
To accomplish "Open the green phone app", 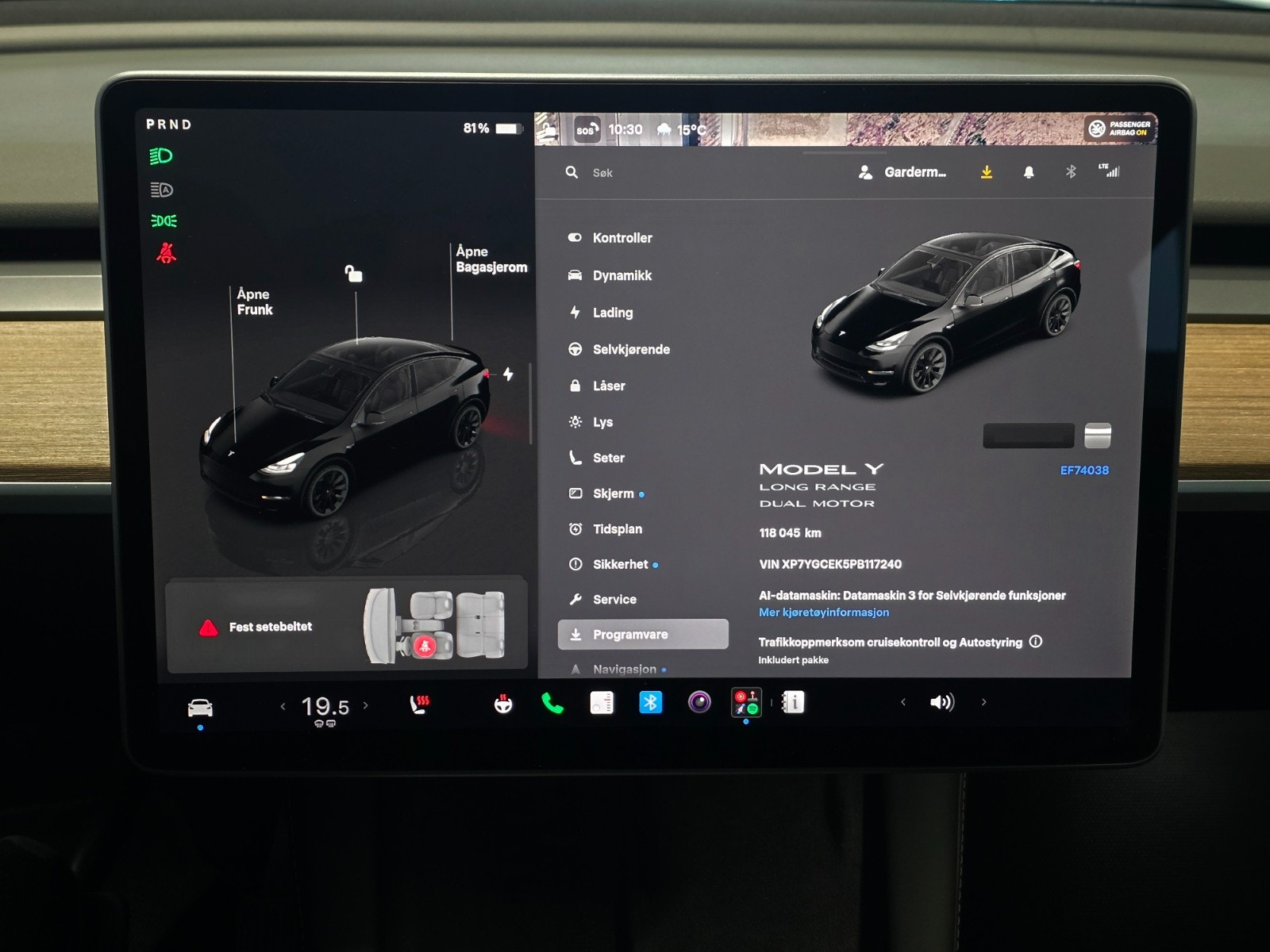I will click(552, 703).
